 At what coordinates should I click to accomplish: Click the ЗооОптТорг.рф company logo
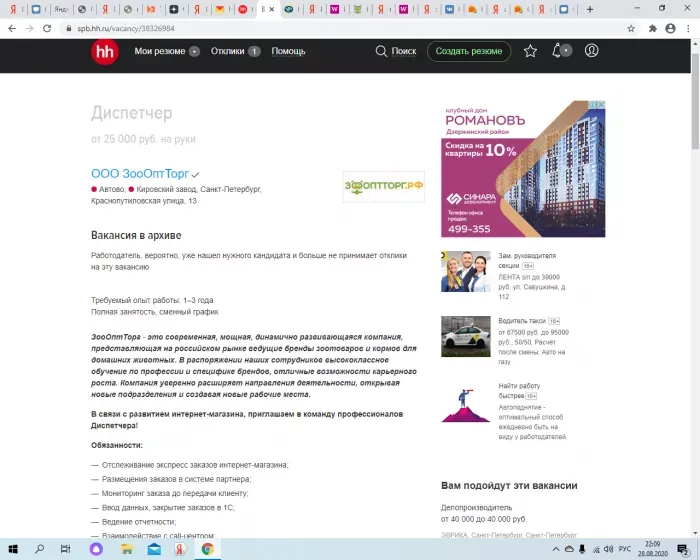pyautogui.click(x=383, y=186)
